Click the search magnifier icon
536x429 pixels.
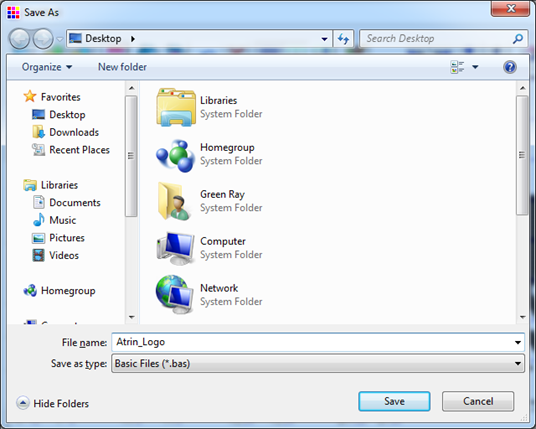(x=518, y=39)
